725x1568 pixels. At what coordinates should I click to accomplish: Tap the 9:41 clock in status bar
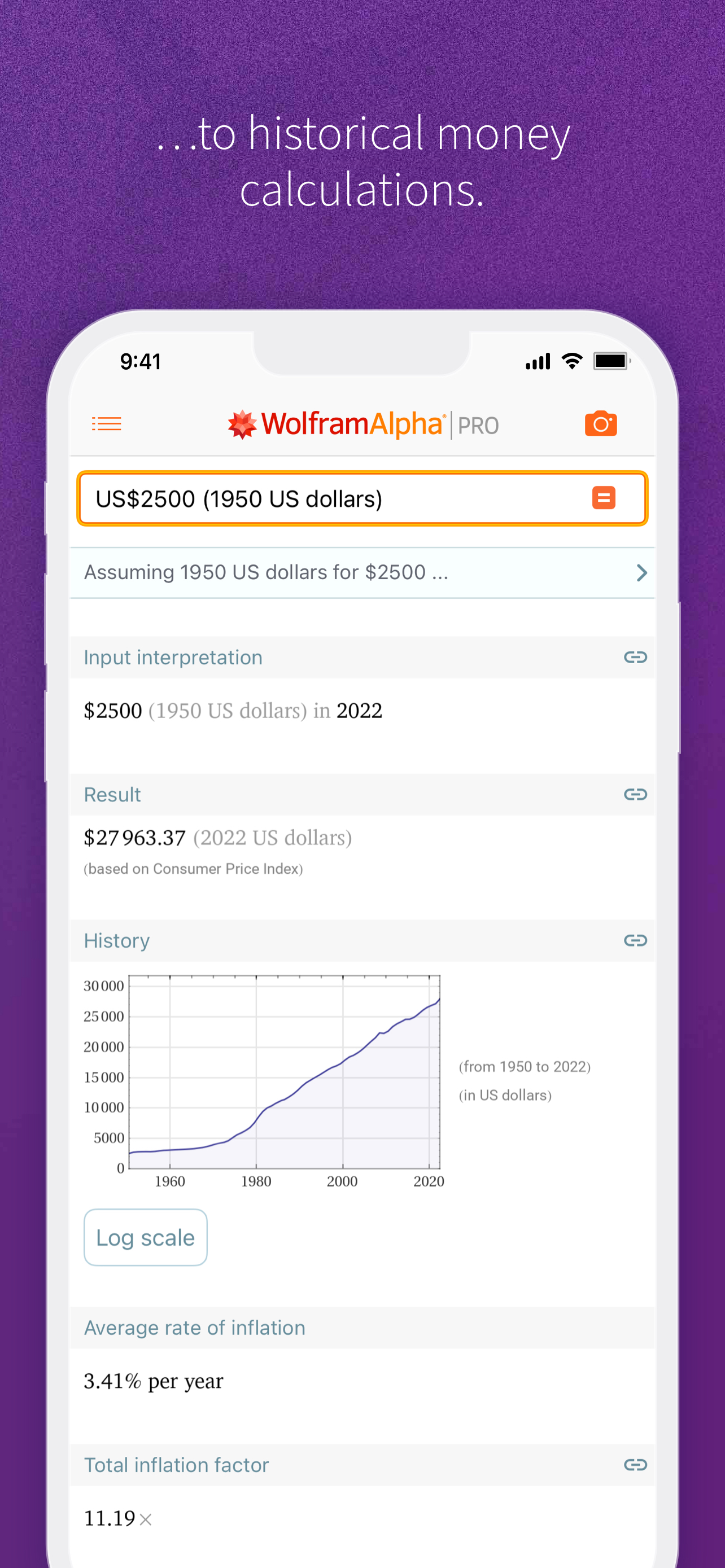141,362
